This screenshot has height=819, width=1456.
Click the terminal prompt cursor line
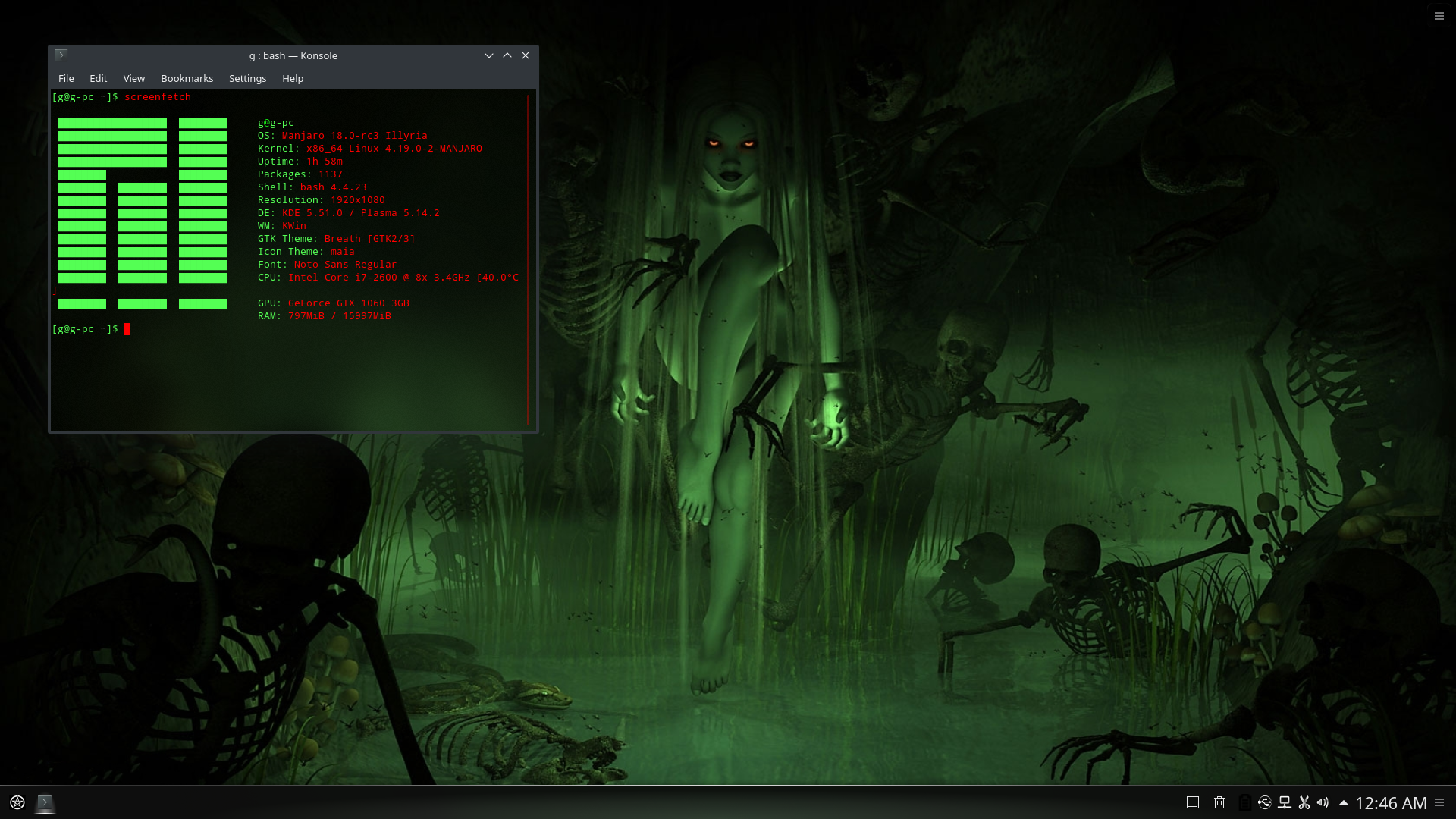pos(91,329)
